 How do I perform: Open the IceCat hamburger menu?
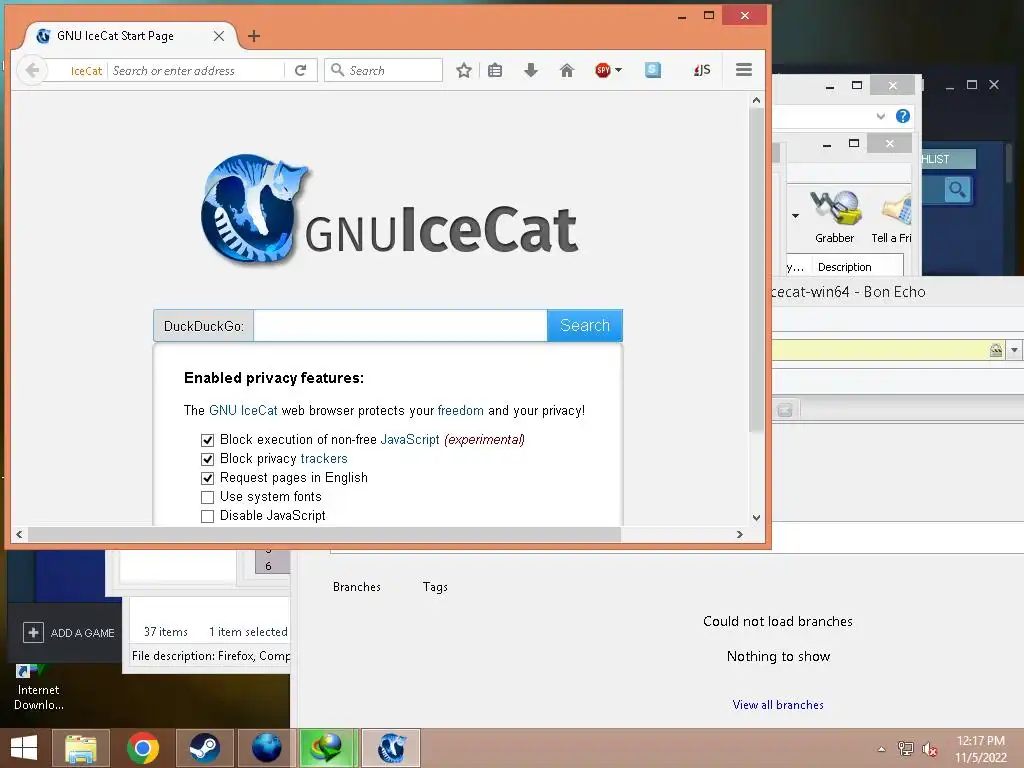tap(744, 70)
